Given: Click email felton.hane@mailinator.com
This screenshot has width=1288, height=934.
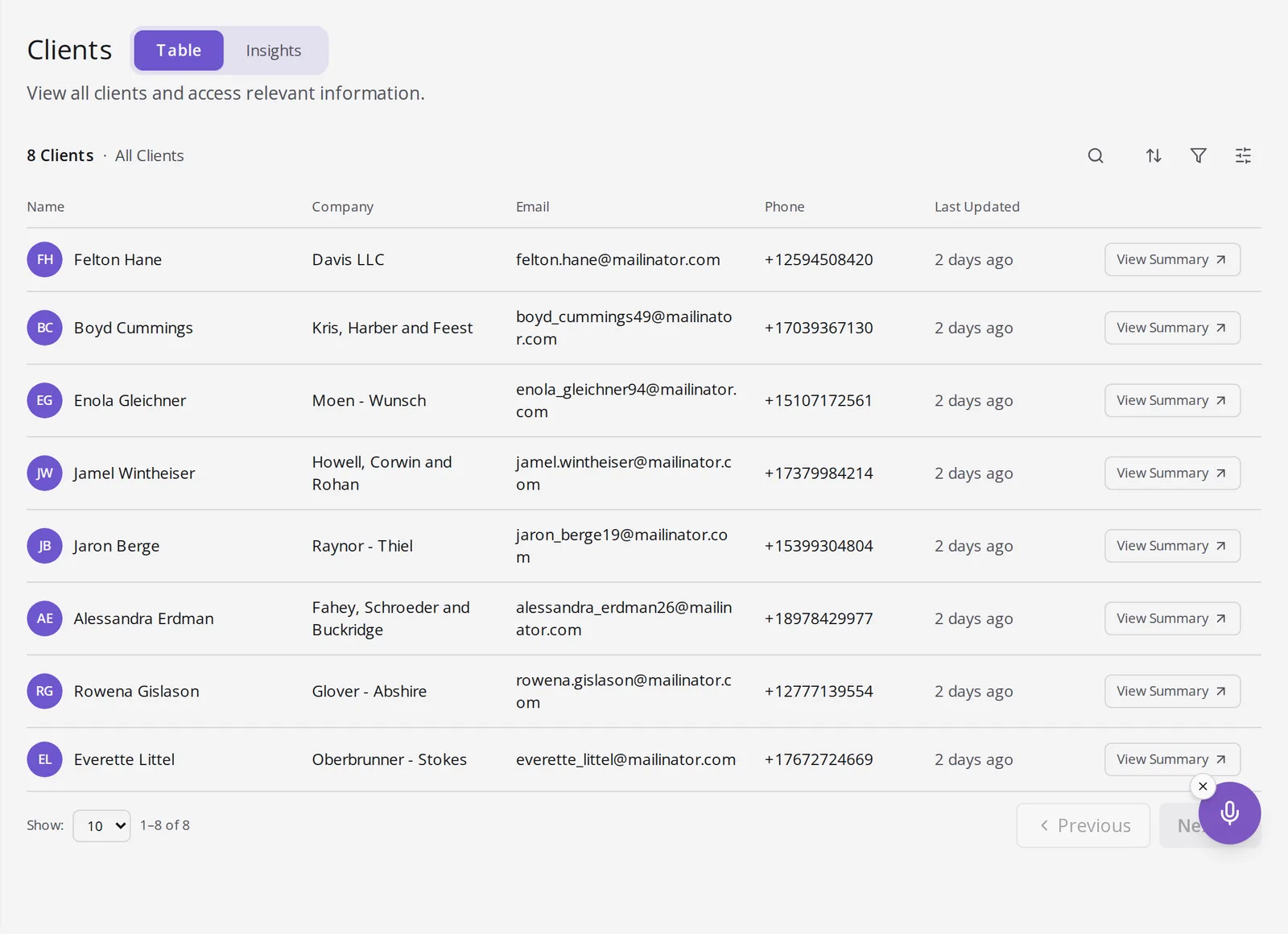Looking at the screenshot, I should [x=618, y=259].
